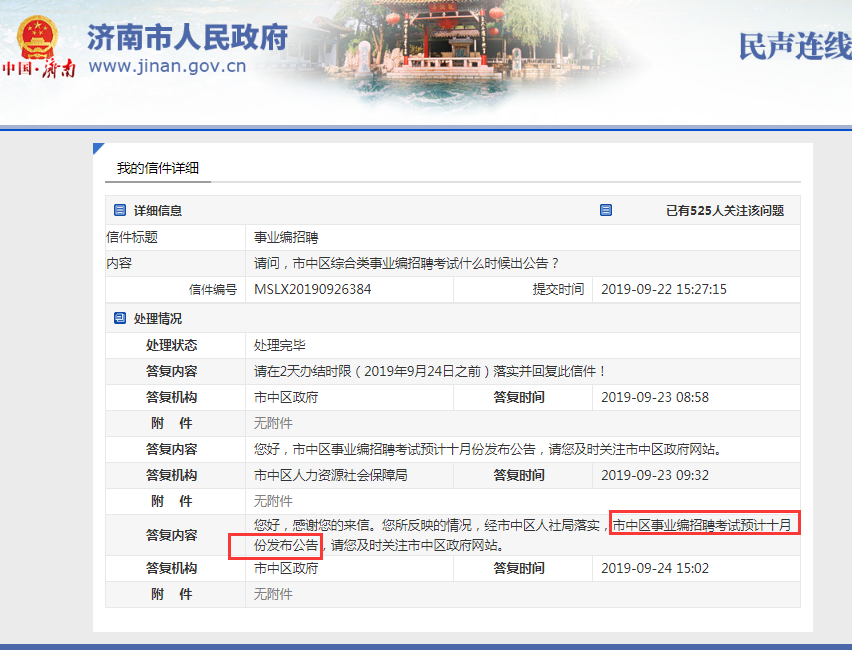Click the 中国·济南 calligraphy logo

(38, 68)
